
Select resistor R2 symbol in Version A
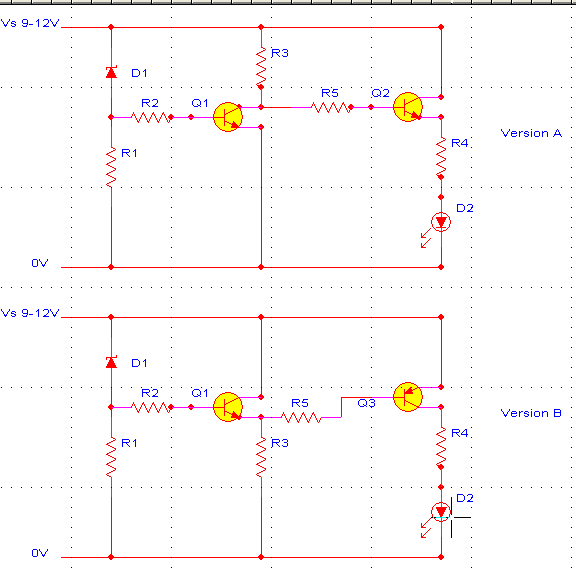click(151, 117)
